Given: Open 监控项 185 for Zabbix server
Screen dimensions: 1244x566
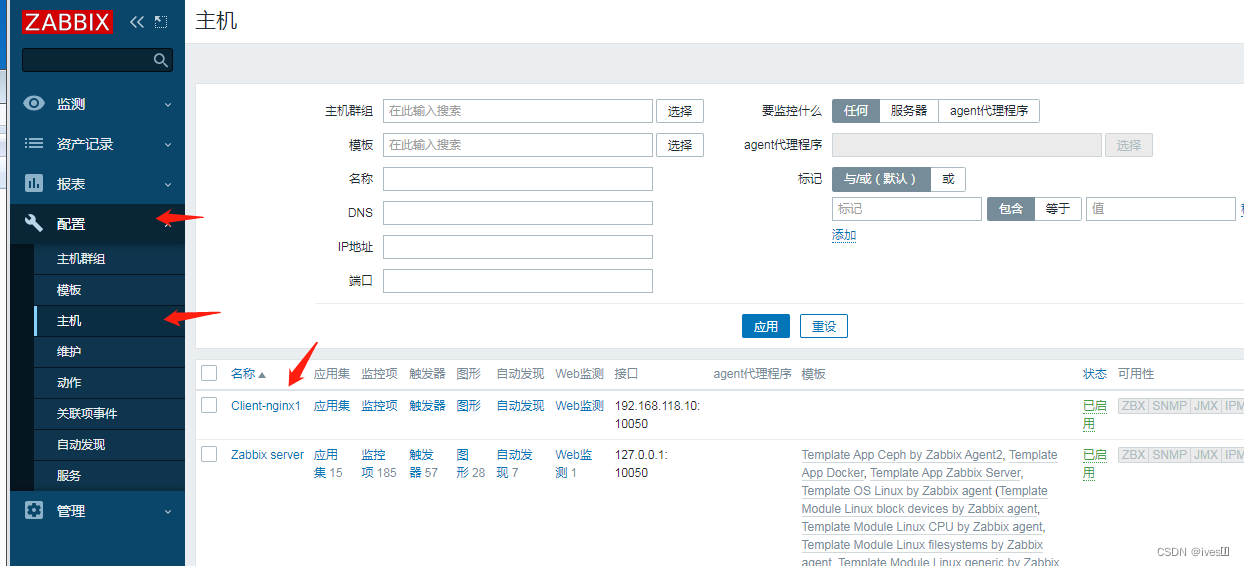Looking at the screenshot, I should [379, 464].
